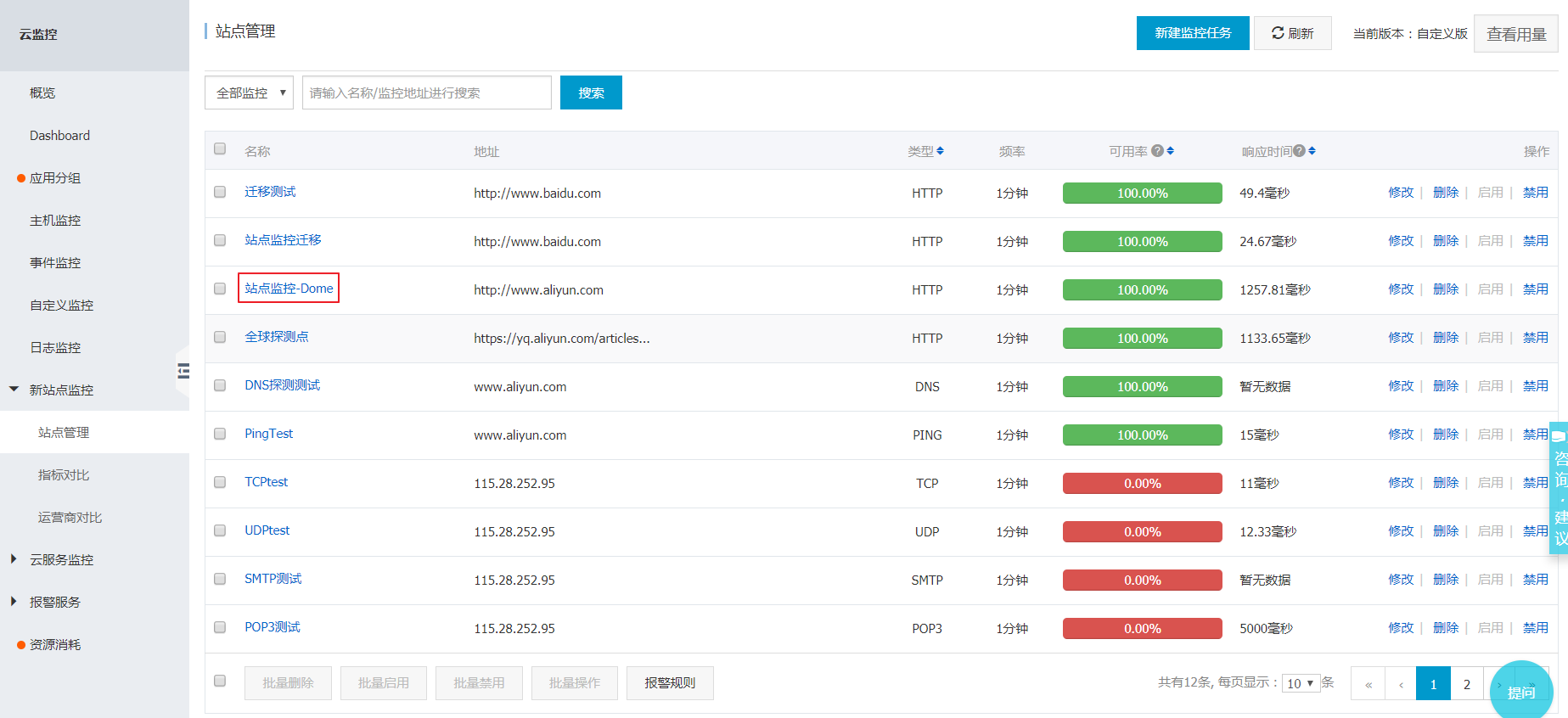This screenshot has width=1568, height=718.
Task: Open 事件监控 in the sidebar
Action: point(55,262)
